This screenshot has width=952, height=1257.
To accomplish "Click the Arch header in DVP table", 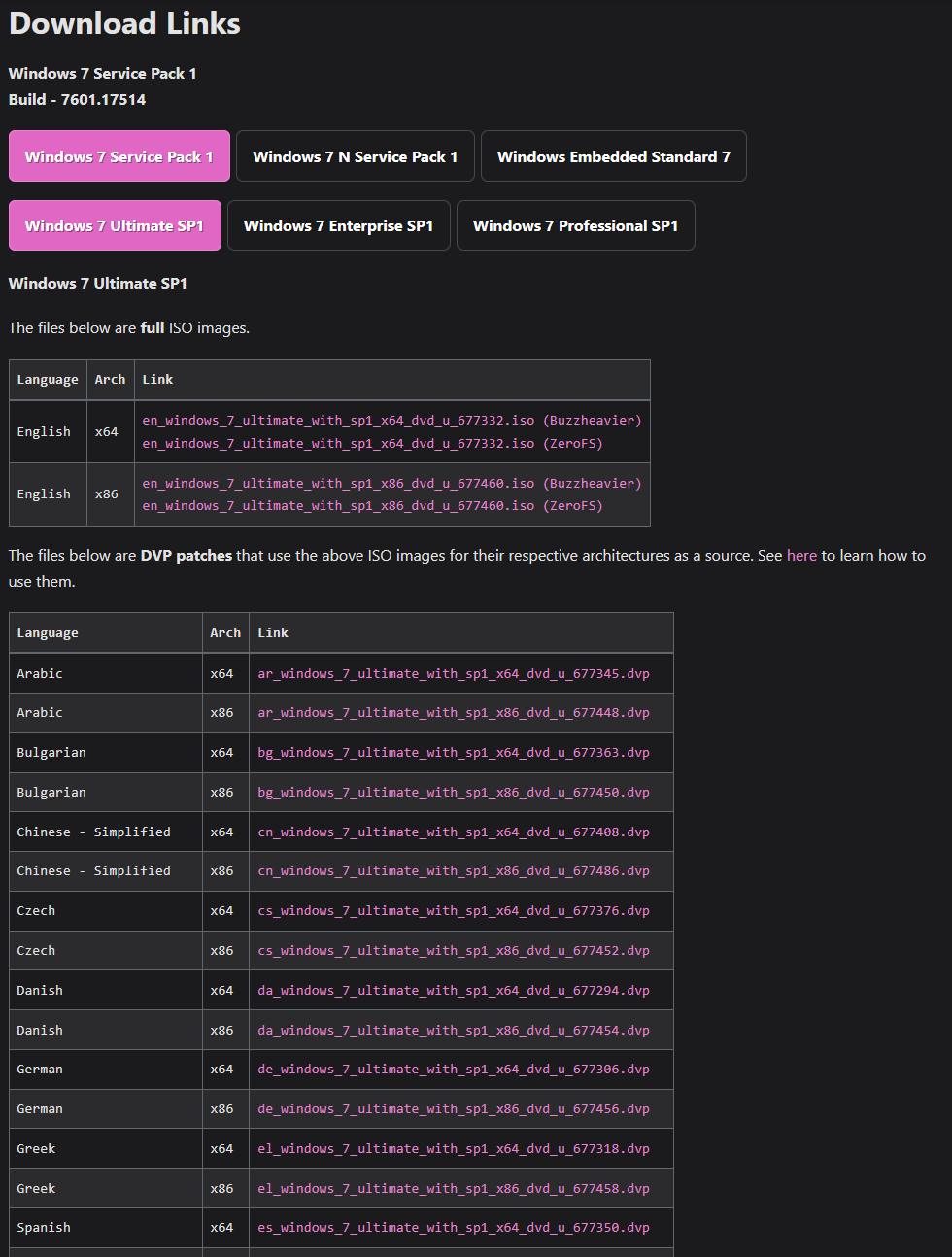I will pos(225,633).
